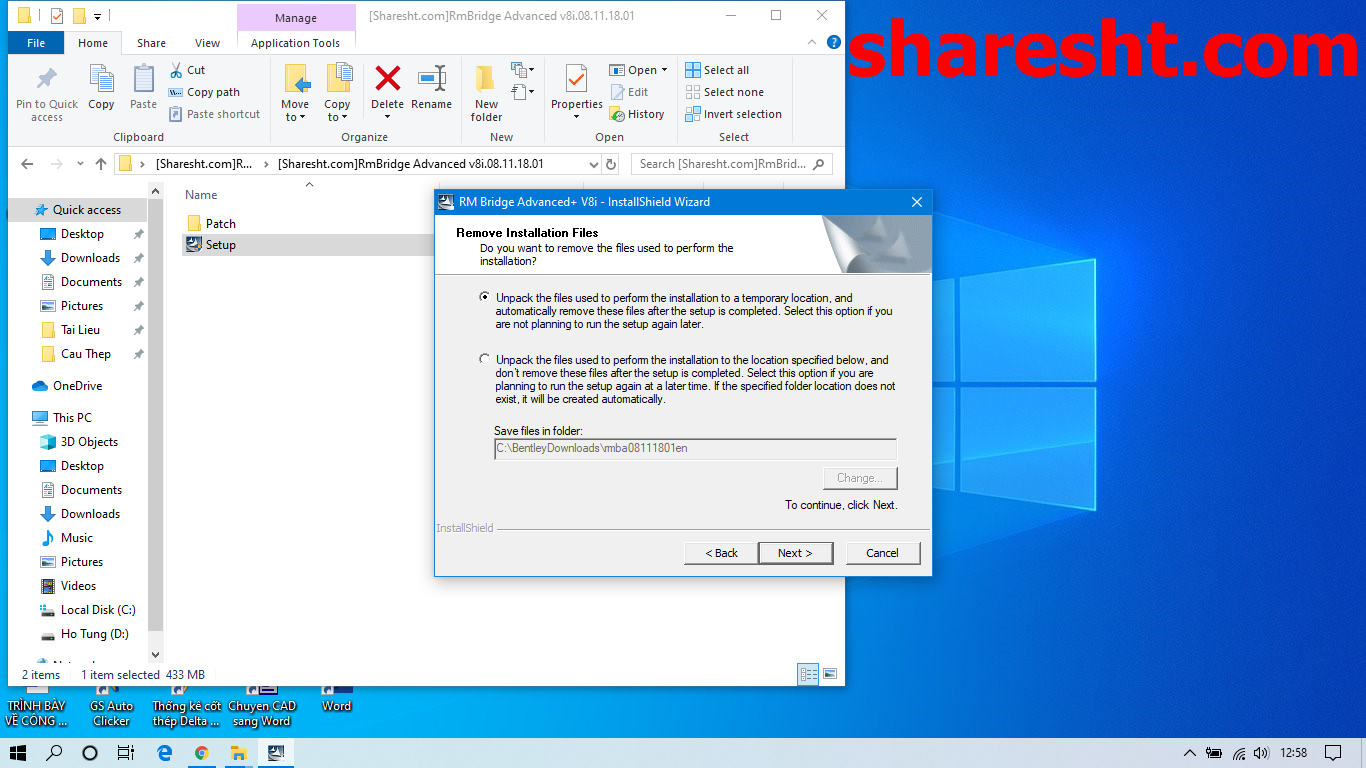The height and width of the screenshot is (768, 1366).
Task: Click the Back button in the wizard
Action: (721, 553)
